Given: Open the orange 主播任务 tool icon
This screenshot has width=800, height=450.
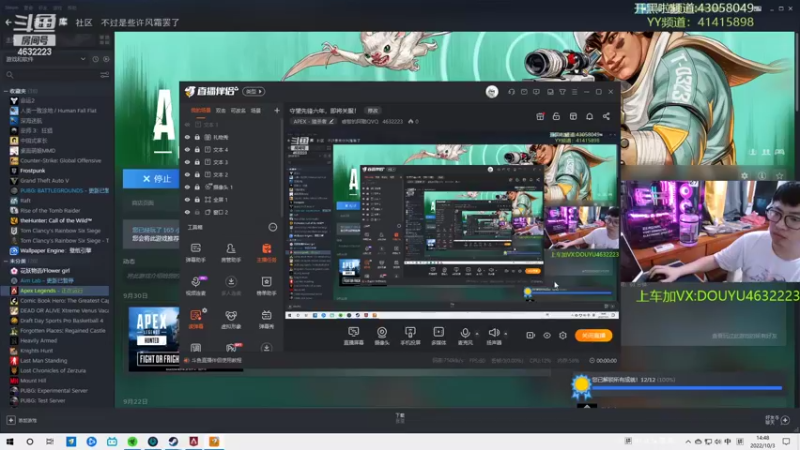Looking at the screenshot, I should pos(266,253).
